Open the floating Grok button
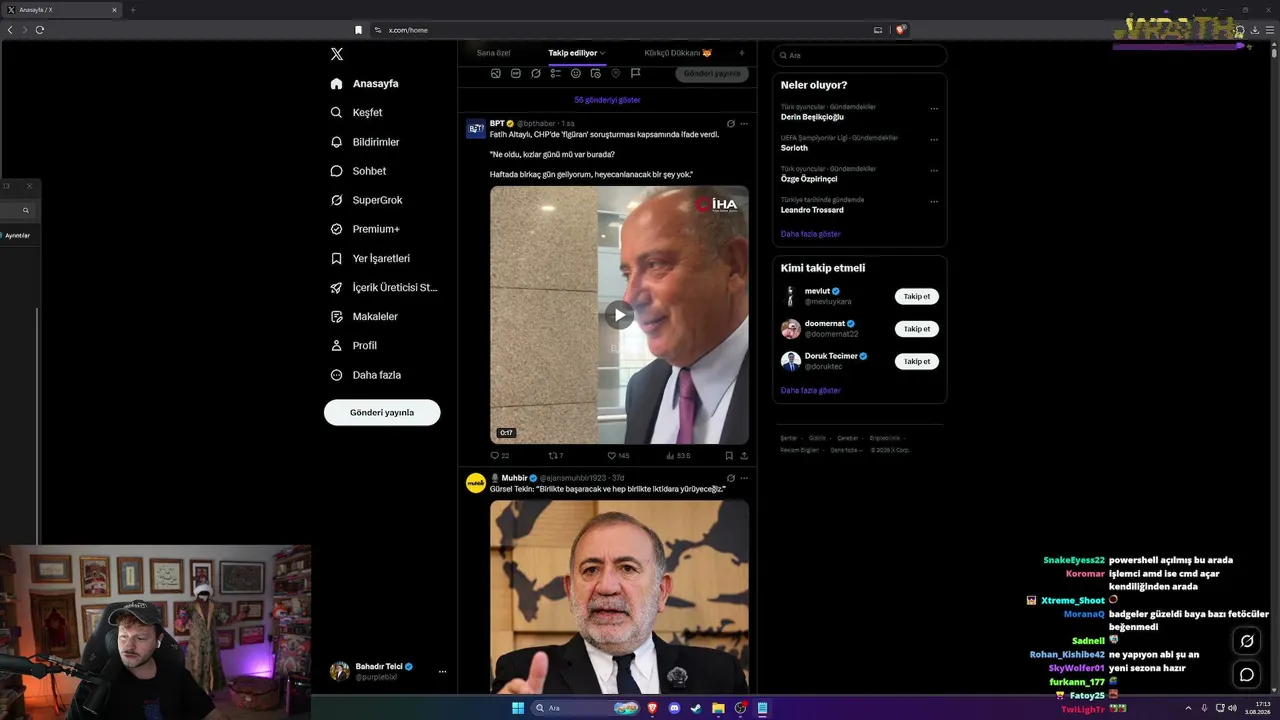 [x=1247, y=641]
